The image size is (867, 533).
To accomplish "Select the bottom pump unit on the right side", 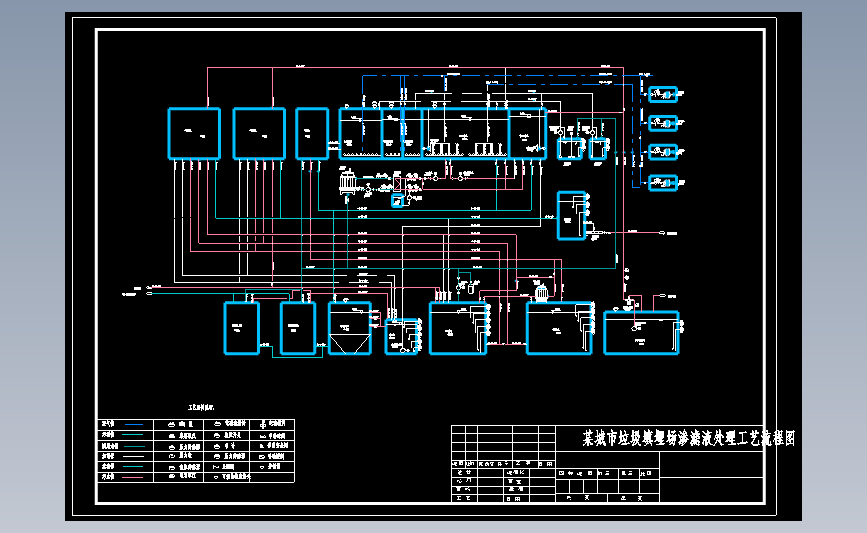I will (x=663, y=182).
